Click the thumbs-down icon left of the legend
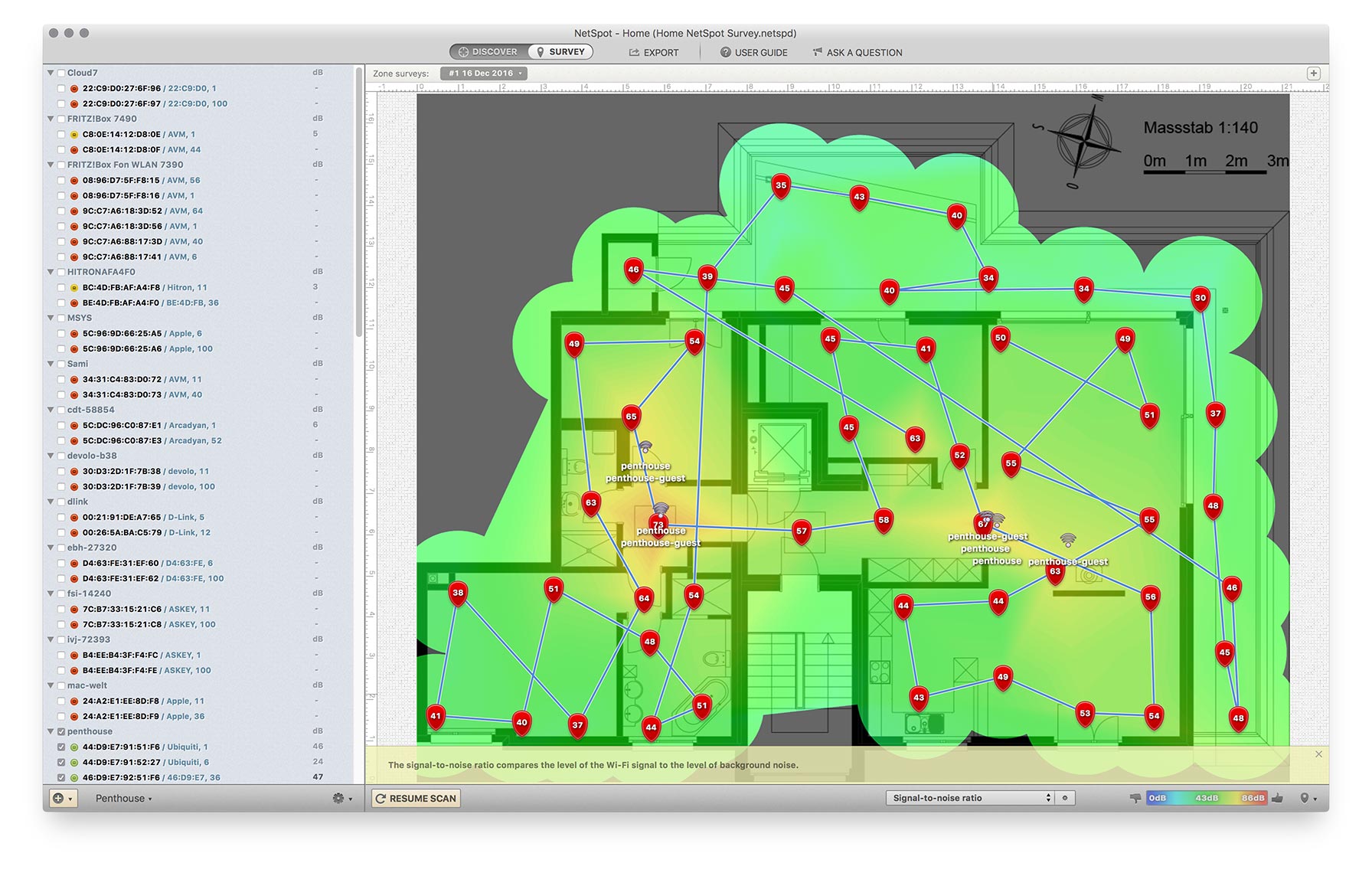 1135,798
